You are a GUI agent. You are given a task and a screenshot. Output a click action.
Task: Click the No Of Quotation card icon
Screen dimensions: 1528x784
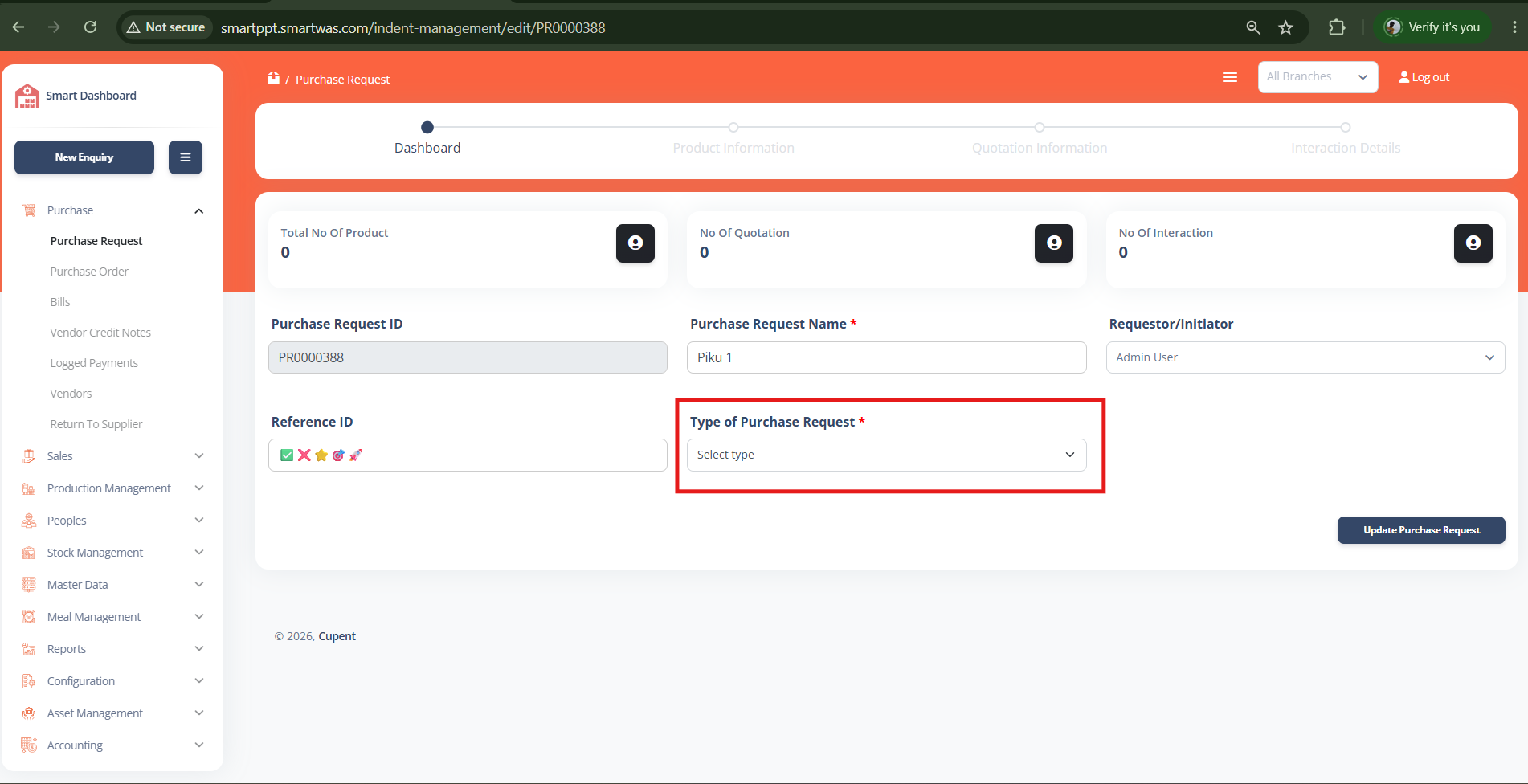coord(1054,243)
